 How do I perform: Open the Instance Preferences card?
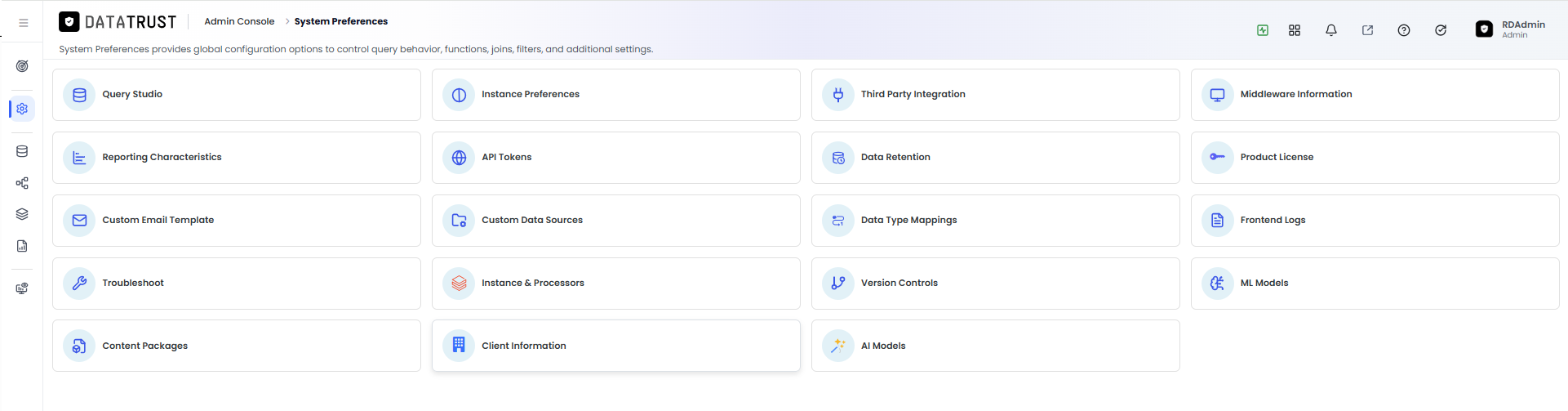[x=616, y=95]
